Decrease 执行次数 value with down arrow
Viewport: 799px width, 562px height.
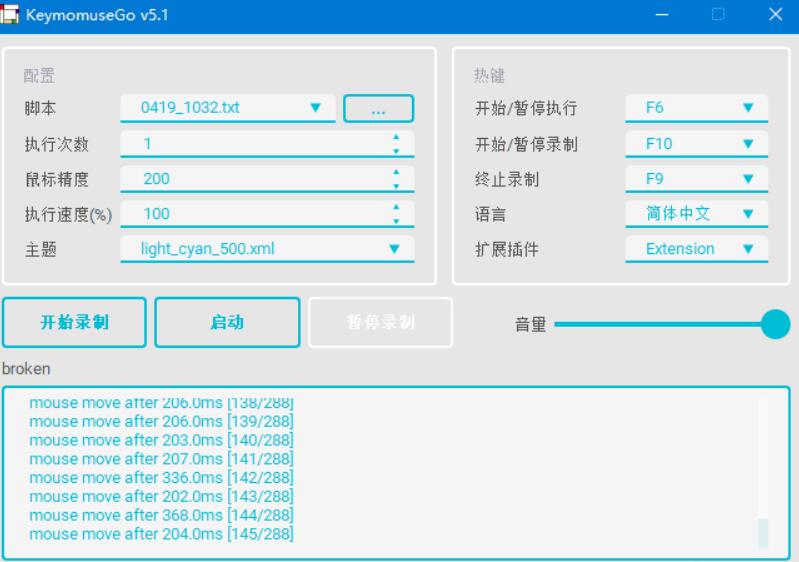click(x=396, y=151)
